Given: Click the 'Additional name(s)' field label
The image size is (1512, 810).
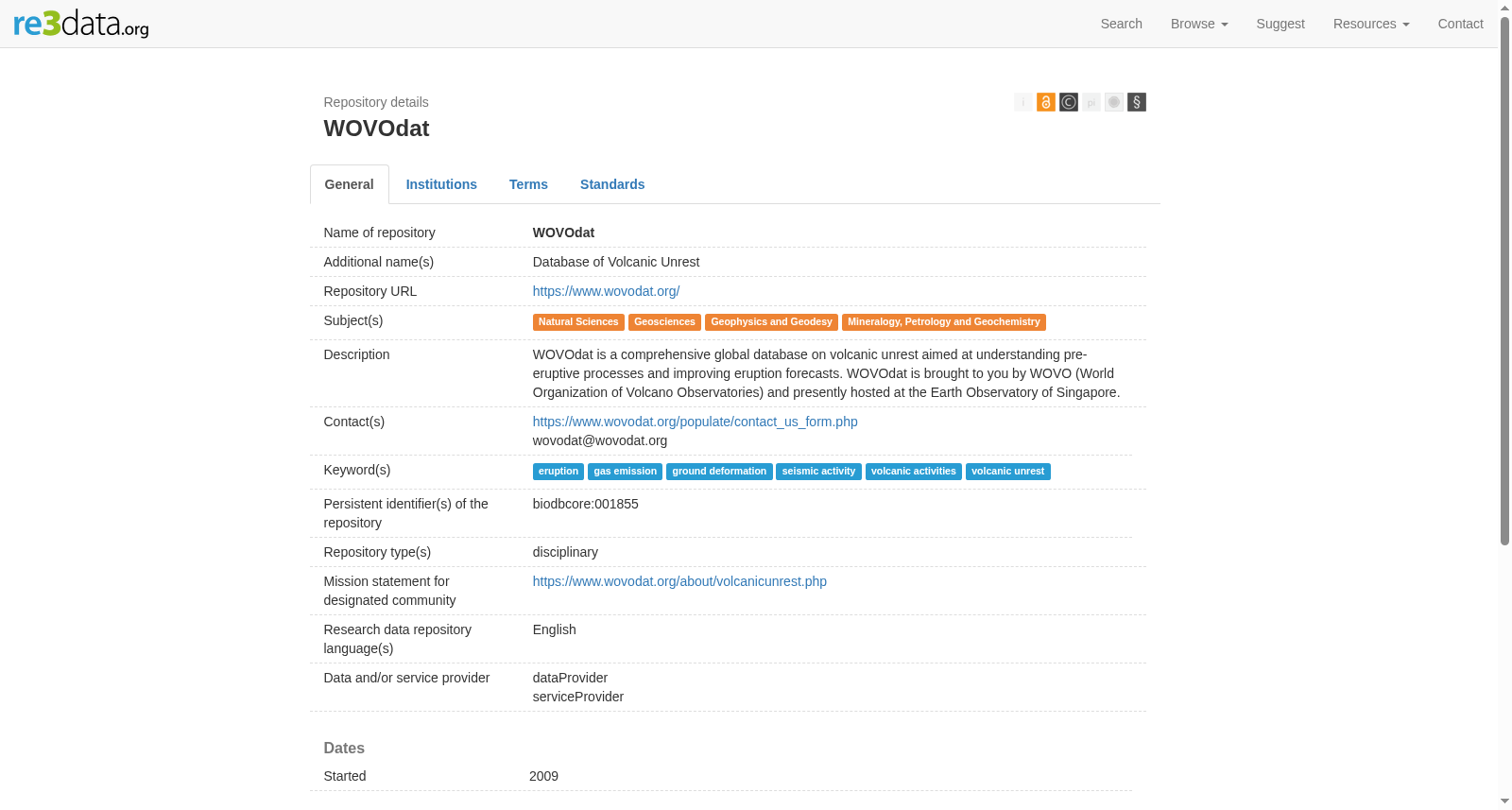Looking at the screenshot, I should click(379, 262).
